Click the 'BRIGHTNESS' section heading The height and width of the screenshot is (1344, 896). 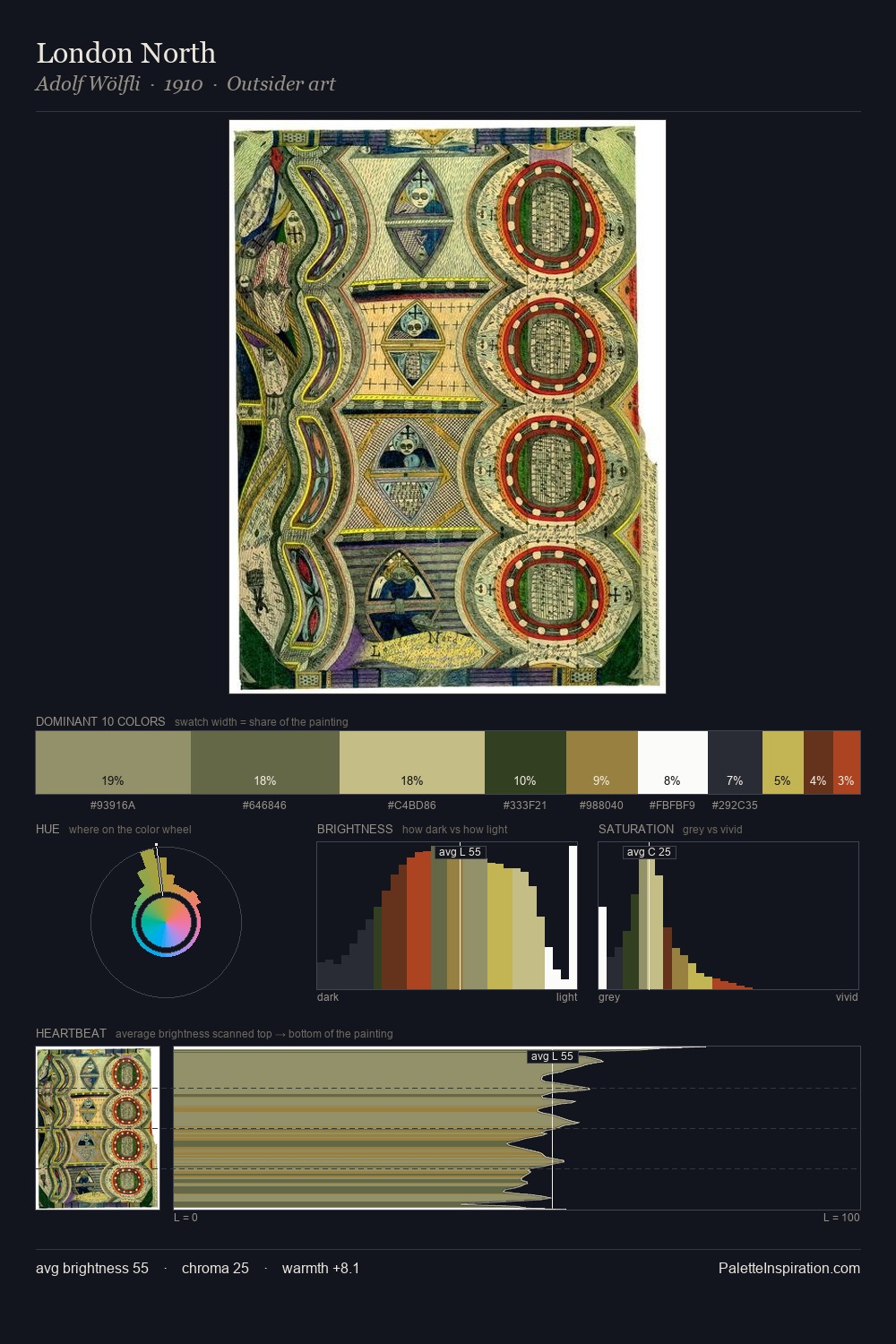click(355, 829)
